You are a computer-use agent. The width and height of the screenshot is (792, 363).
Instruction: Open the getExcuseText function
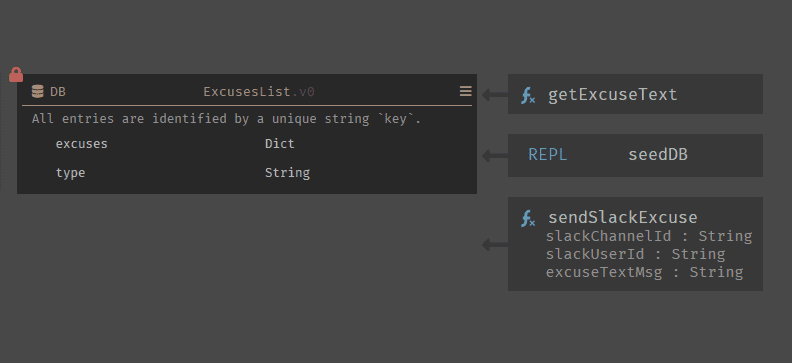(612, 94)
